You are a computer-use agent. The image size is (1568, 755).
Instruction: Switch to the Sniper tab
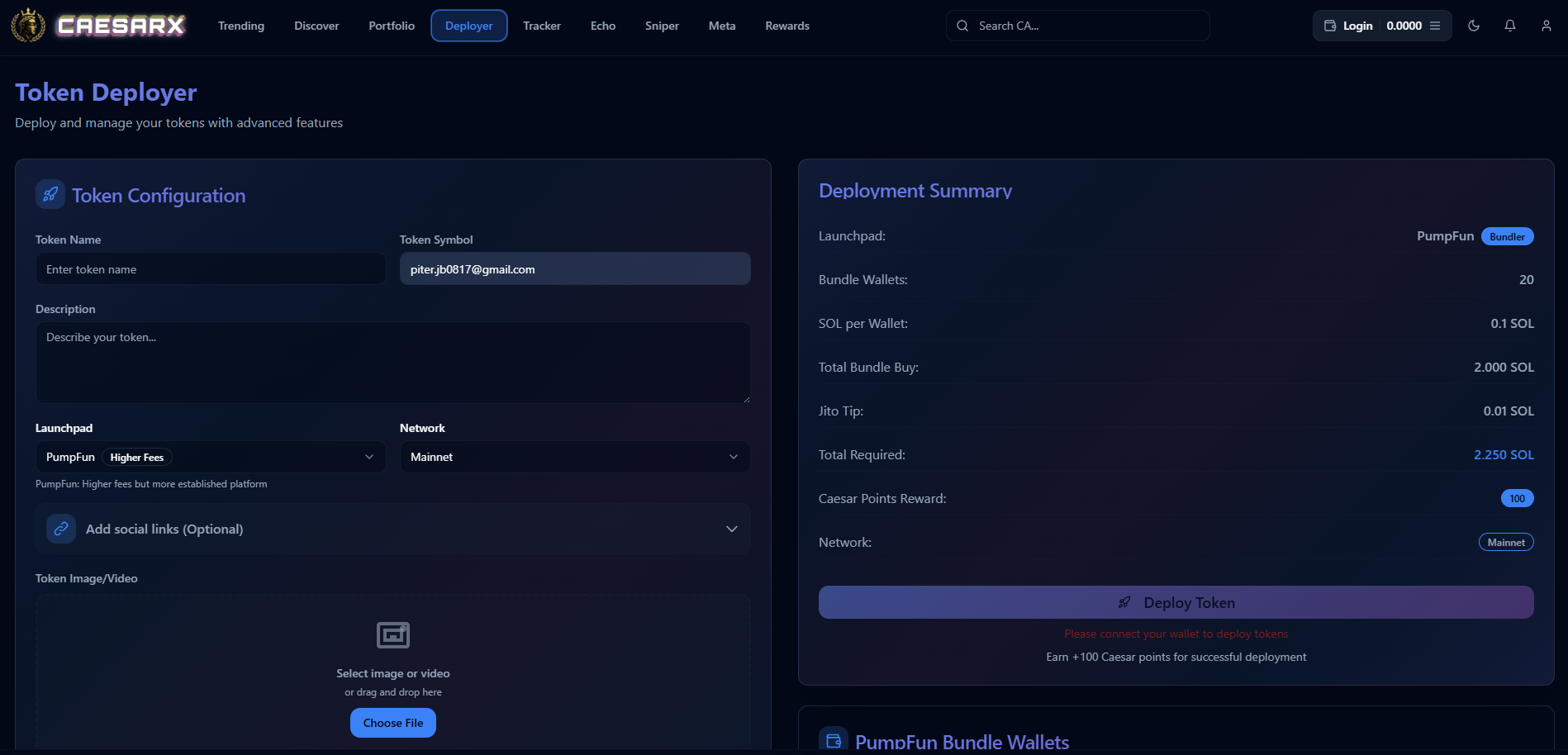pos(661,26)
